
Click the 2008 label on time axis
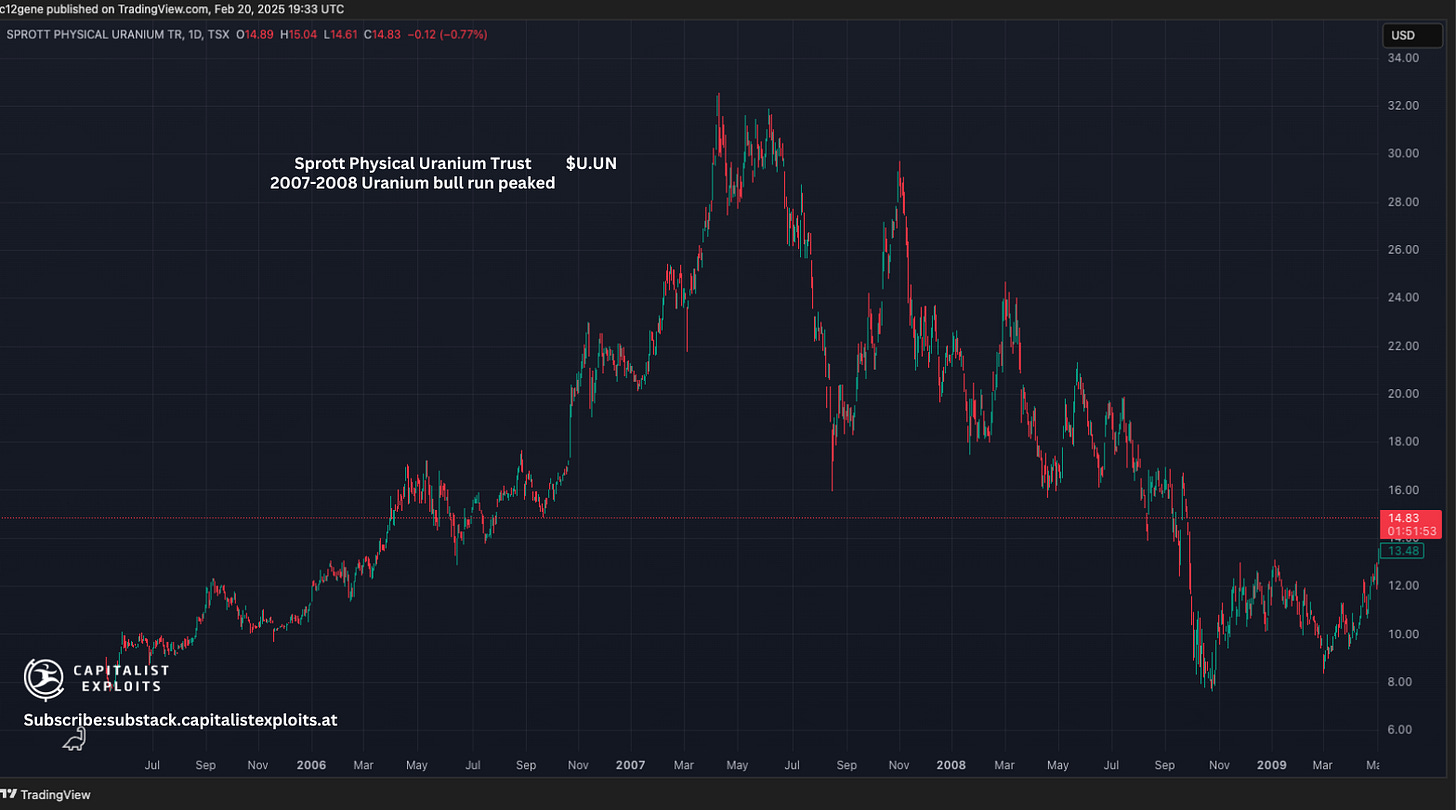point(951,766)
